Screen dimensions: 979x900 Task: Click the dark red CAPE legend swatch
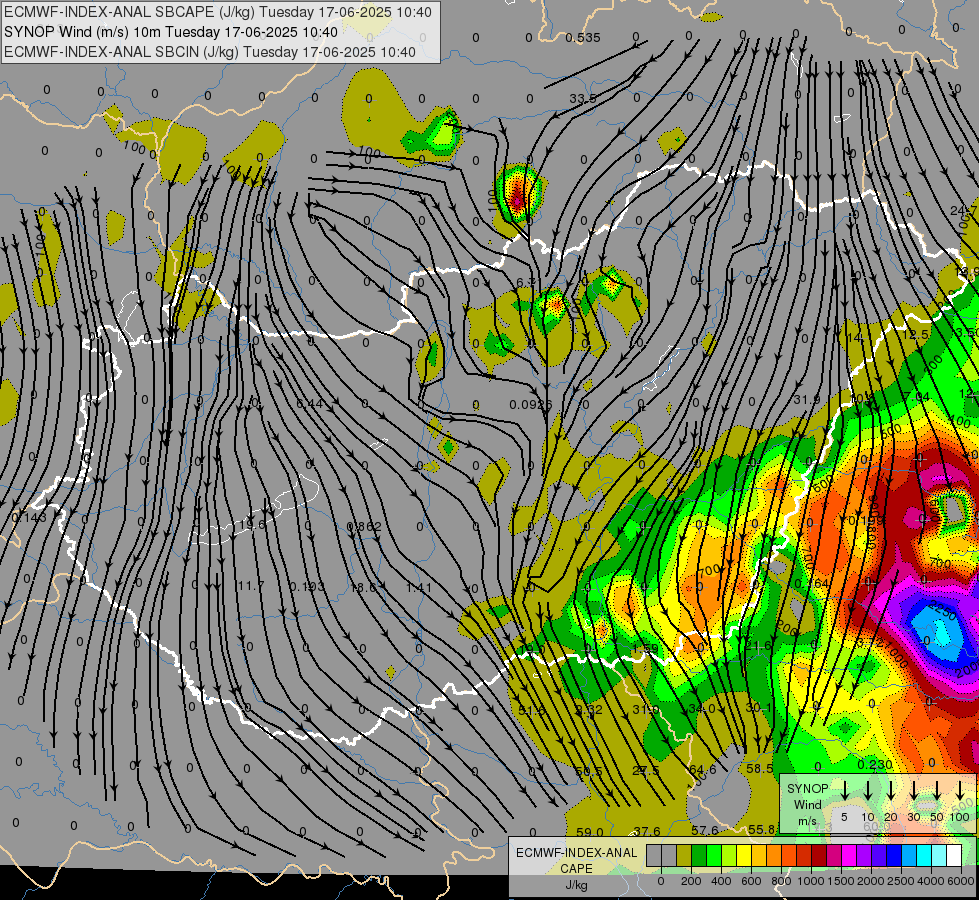click(819, 855)
